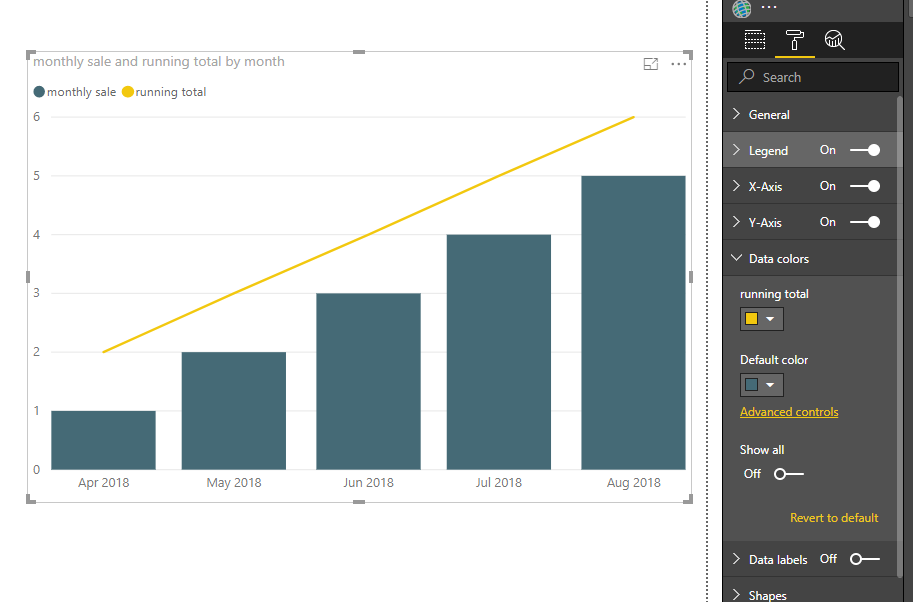Click the format pane scrollbar
The height and width of the screenshot is (602, 913).
(x=900, y=338)
